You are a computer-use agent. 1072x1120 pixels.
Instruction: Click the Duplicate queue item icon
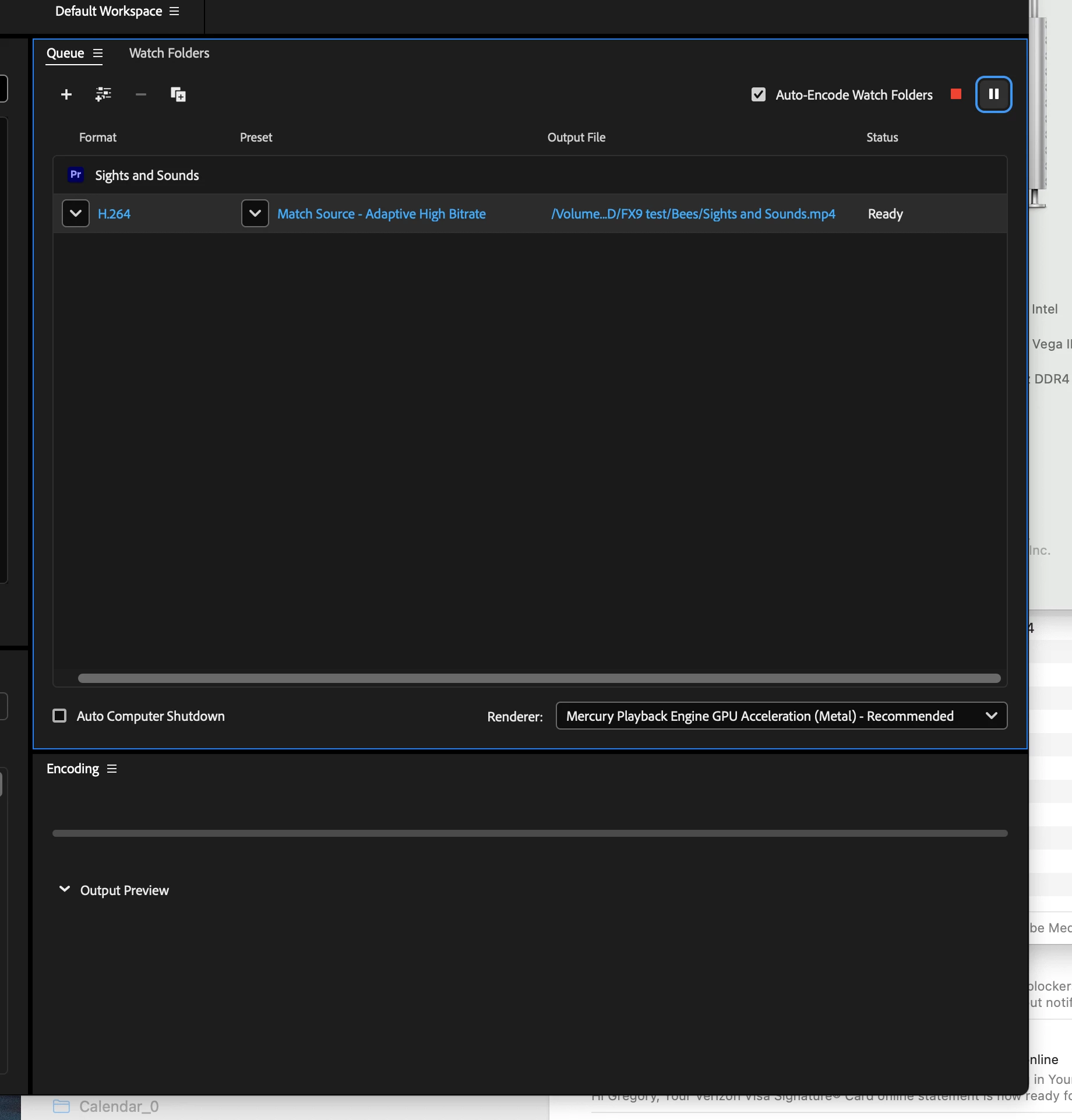click(178, 94)
